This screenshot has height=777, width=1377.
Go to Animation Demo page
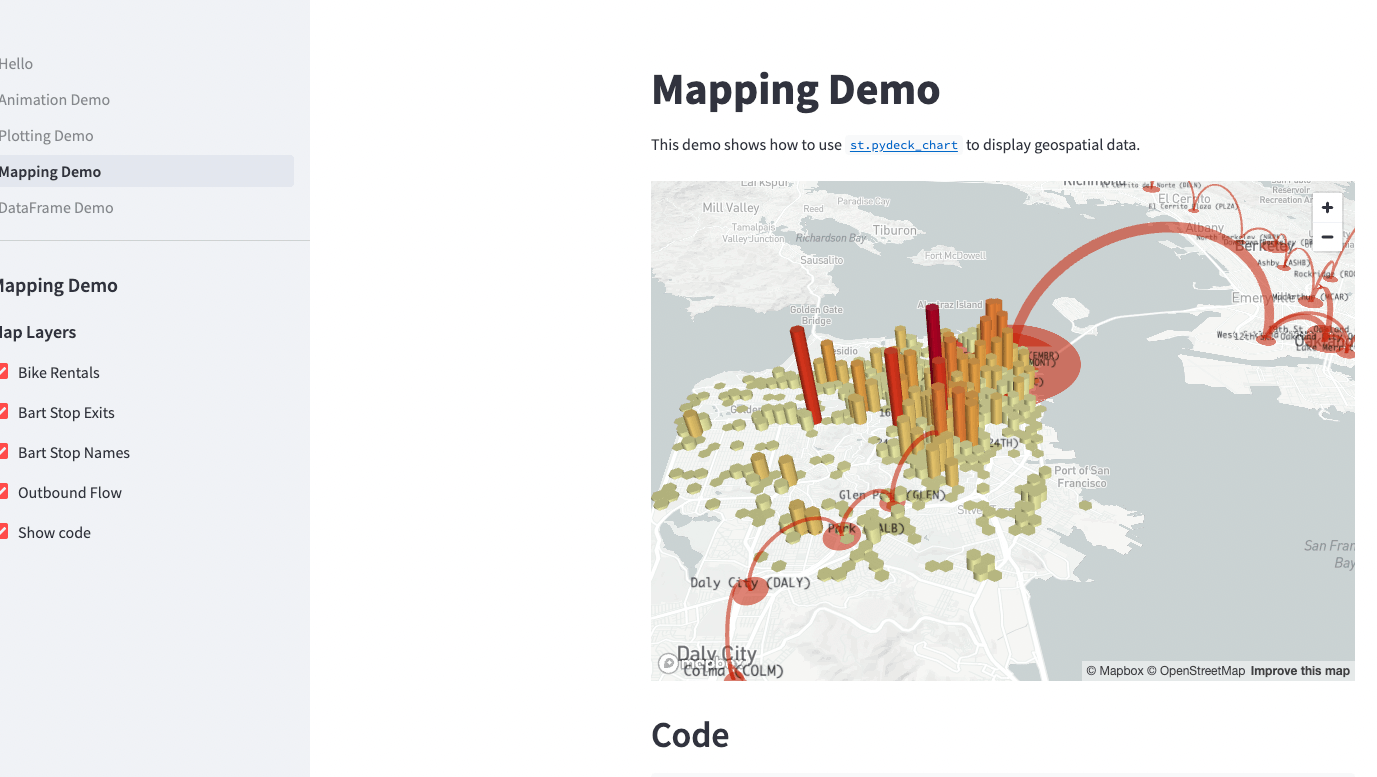coord(55,100)
